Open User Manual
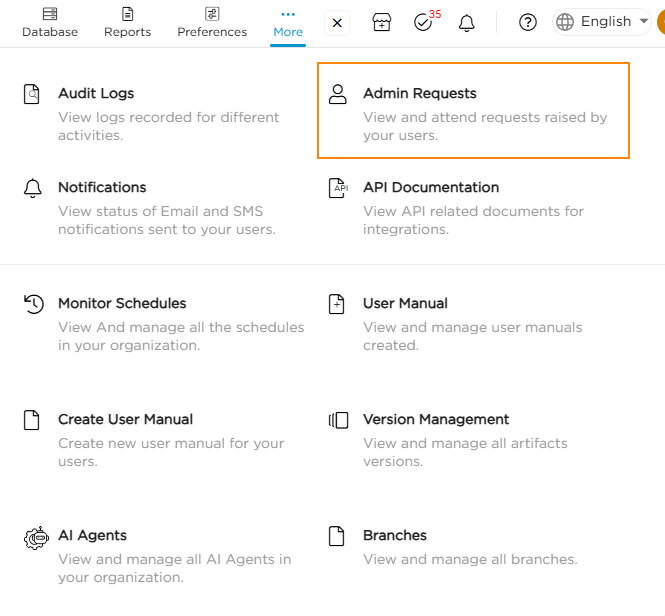This screenshot has width=665, height=616. click(405, 303)
